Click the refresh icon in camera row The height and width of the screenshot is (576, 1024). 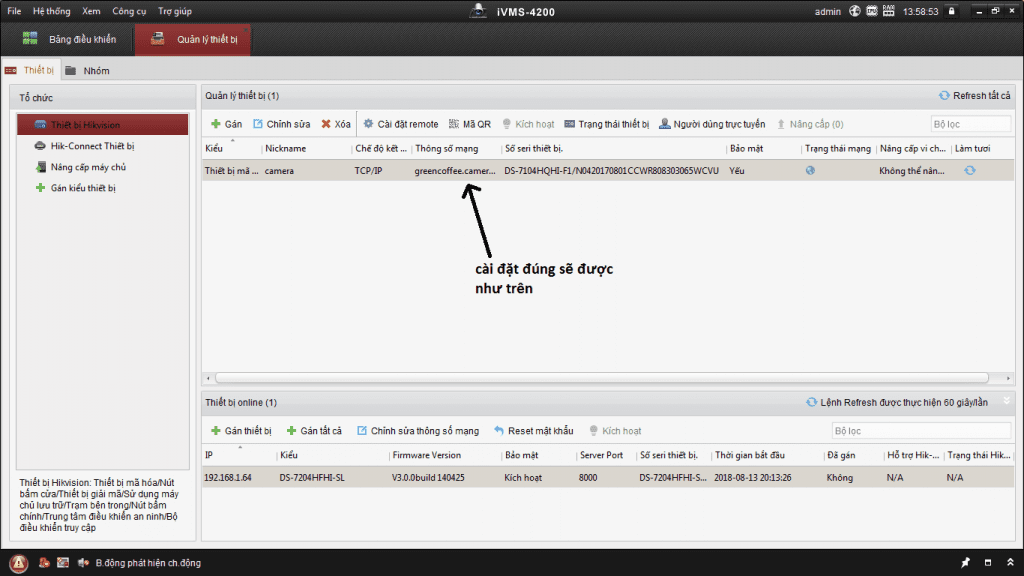969,171
